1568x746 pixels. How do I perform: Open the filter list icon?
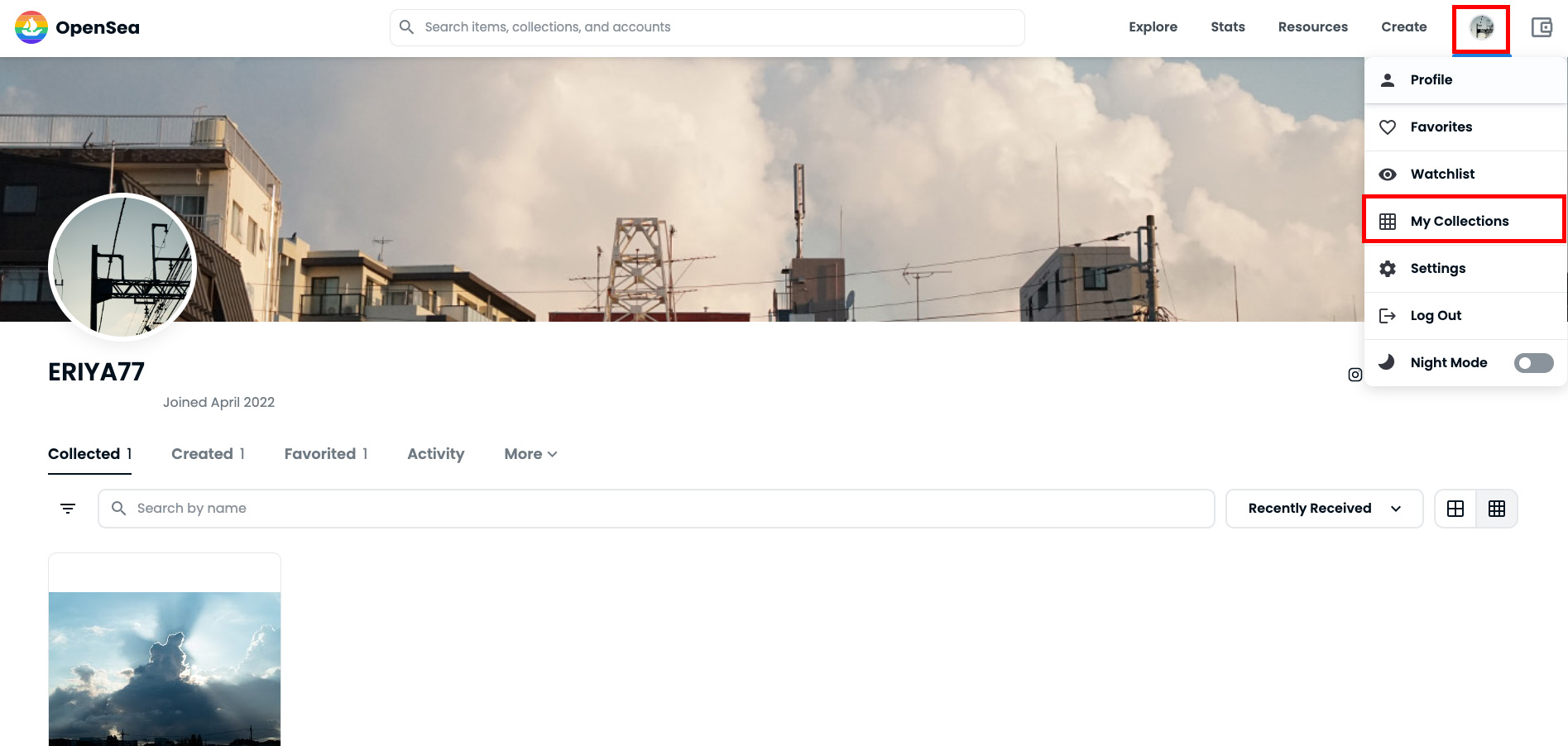coord(68,509)
